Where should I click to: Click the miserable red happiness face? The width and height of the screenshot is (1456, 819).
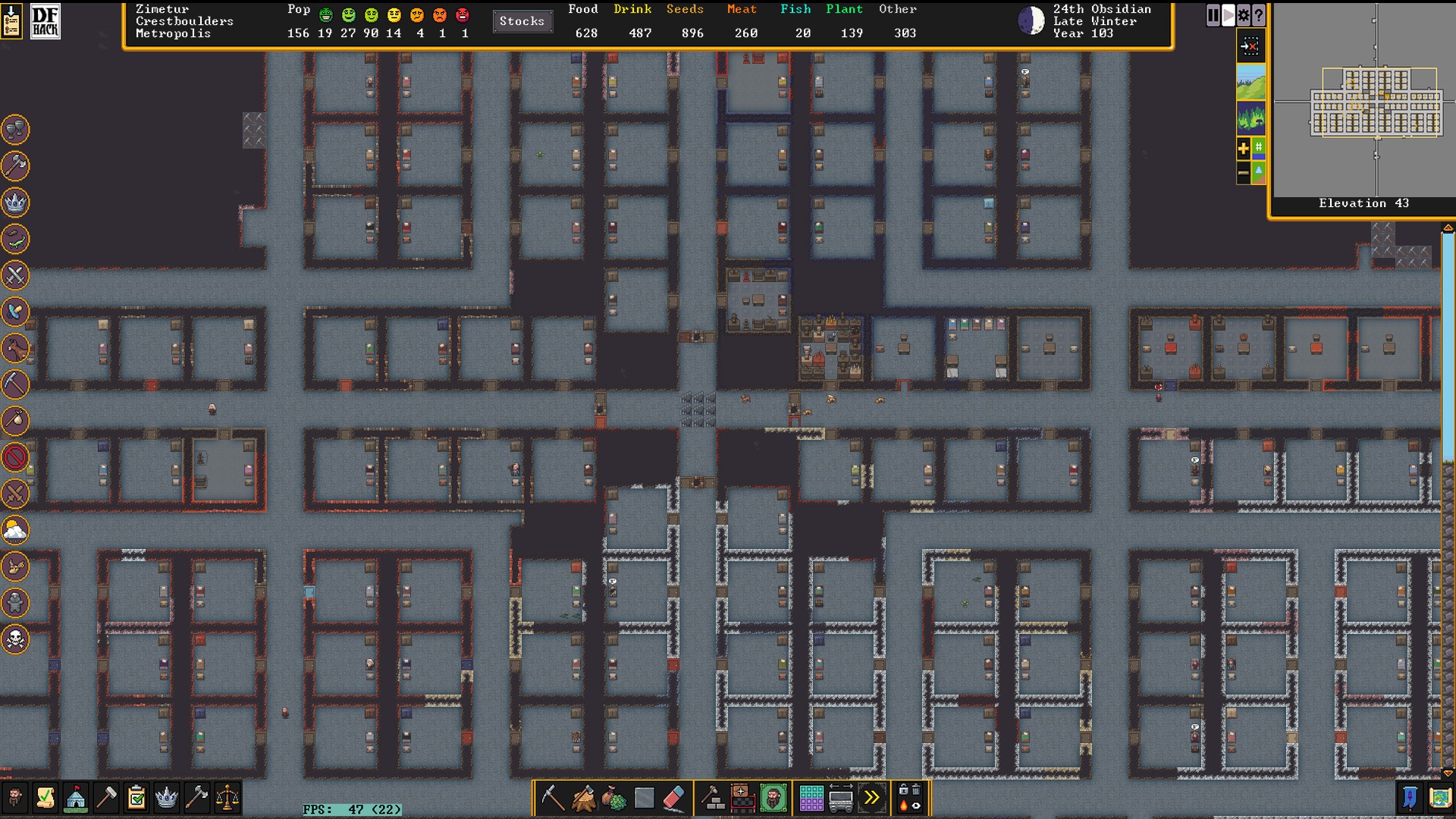(463, 15)
